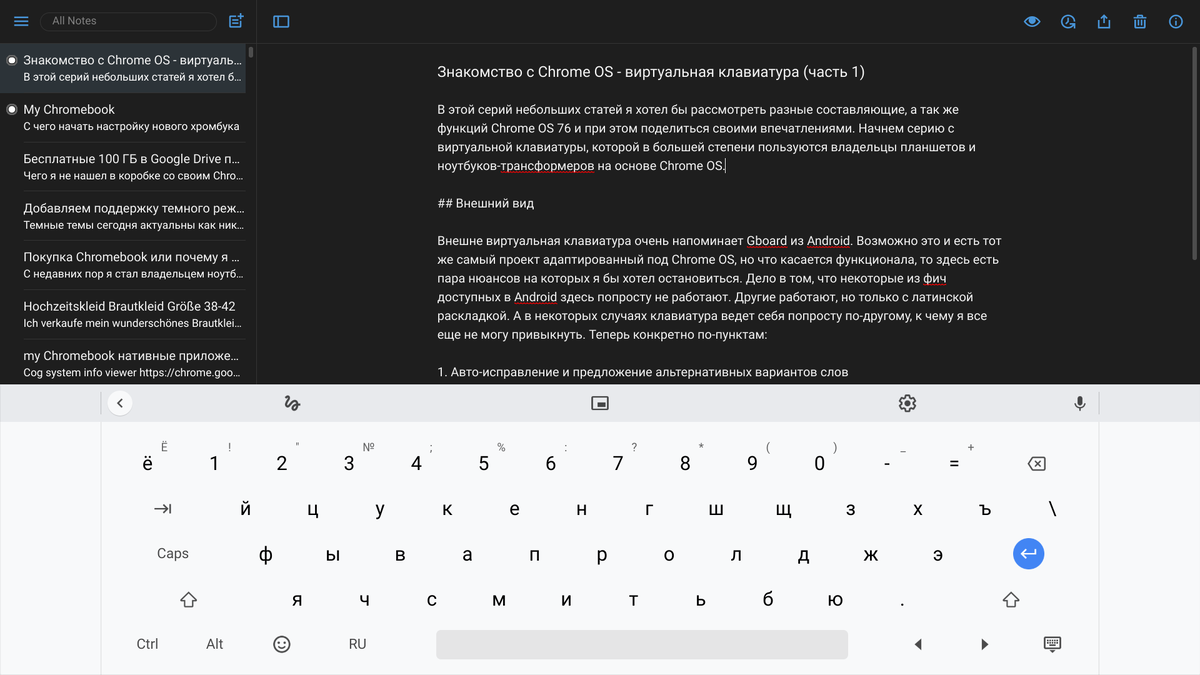Tap the ж key
The height and width of the screenshot is (675, 1200).
pos(870,554)
